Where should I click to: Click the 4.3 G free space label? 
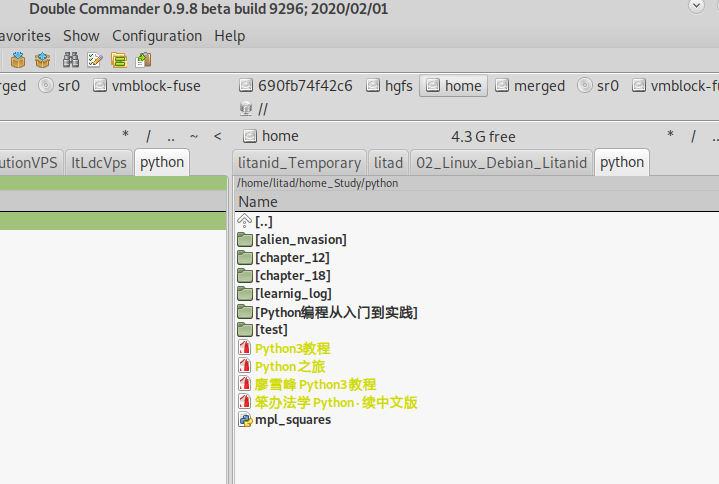tap(483, 137)
